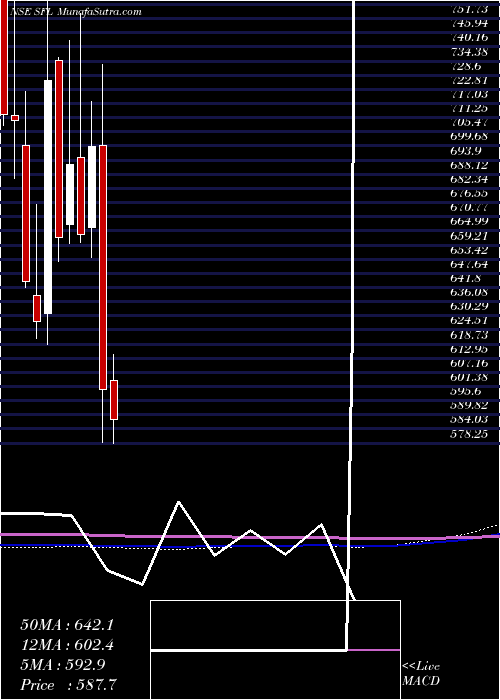
Task: Click the Price : 587.7 reading
Action: 70,685
